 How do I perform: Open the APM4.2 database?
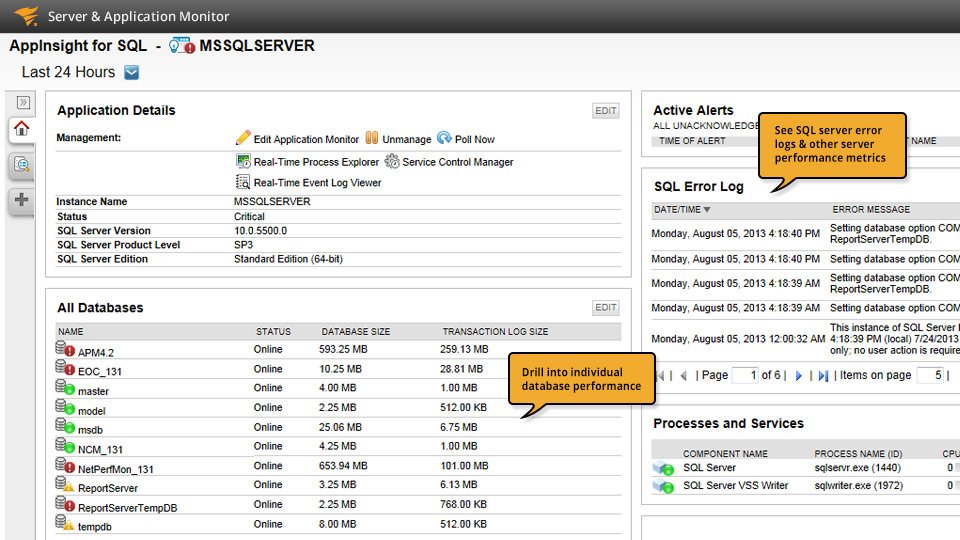96,353
